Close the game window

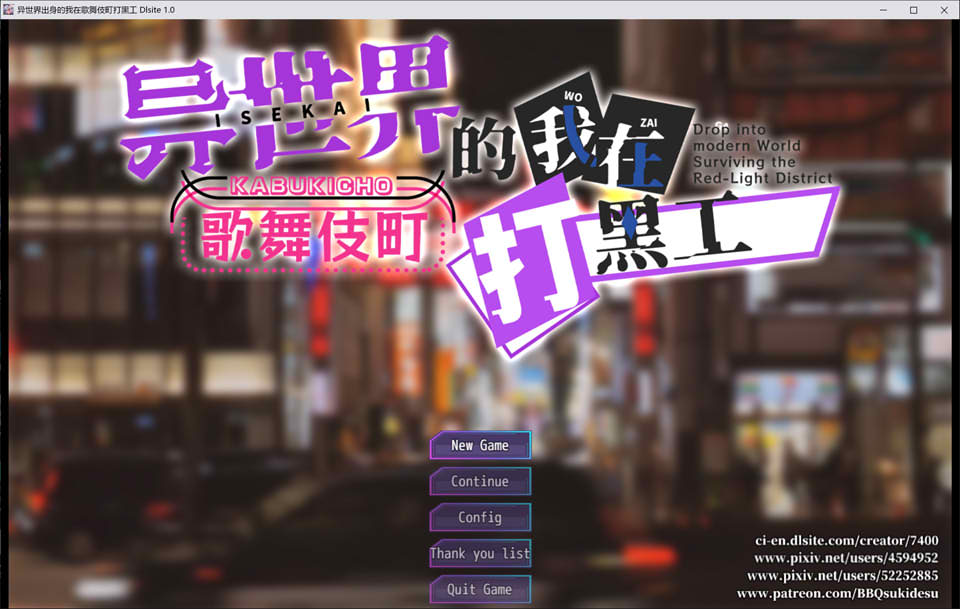pos(944,10)
